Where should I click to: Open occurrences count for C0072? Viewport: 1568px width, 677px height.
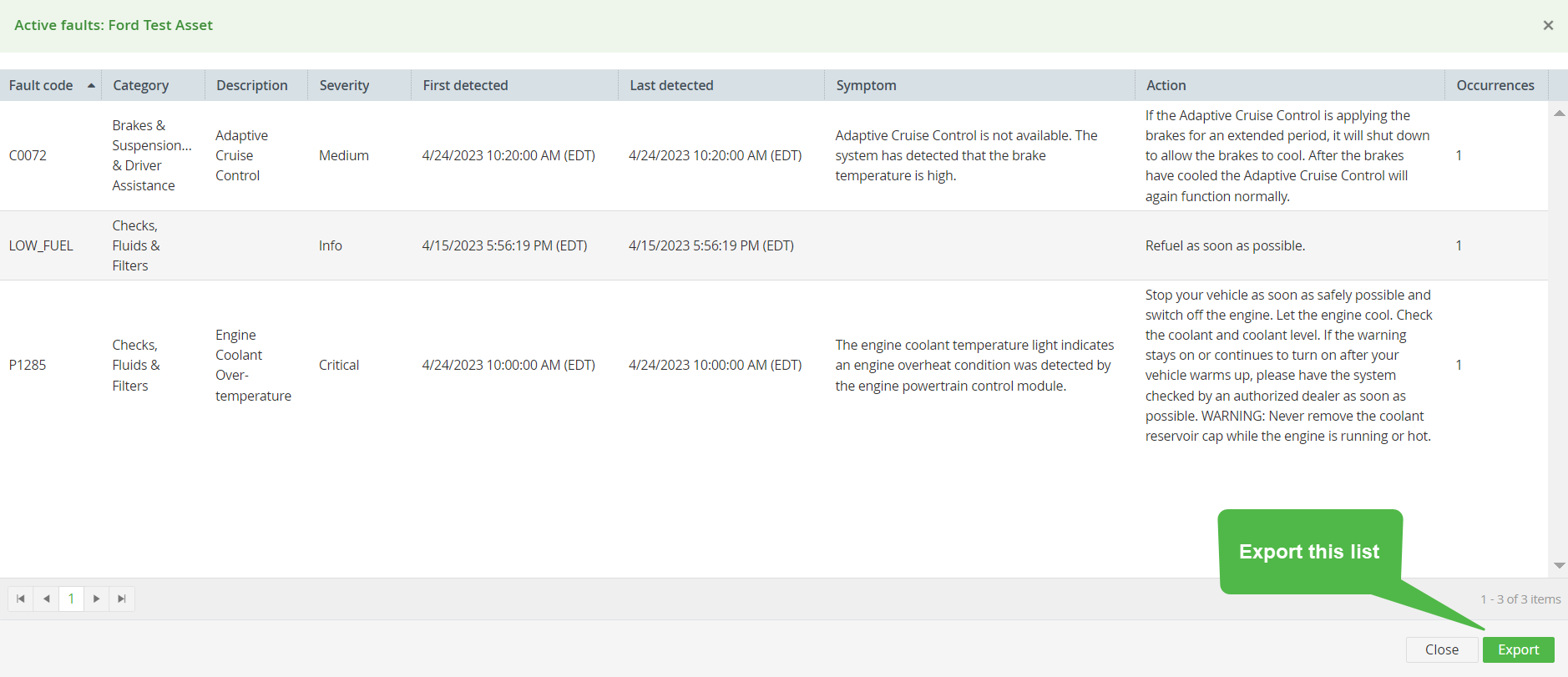[1459, 155]
